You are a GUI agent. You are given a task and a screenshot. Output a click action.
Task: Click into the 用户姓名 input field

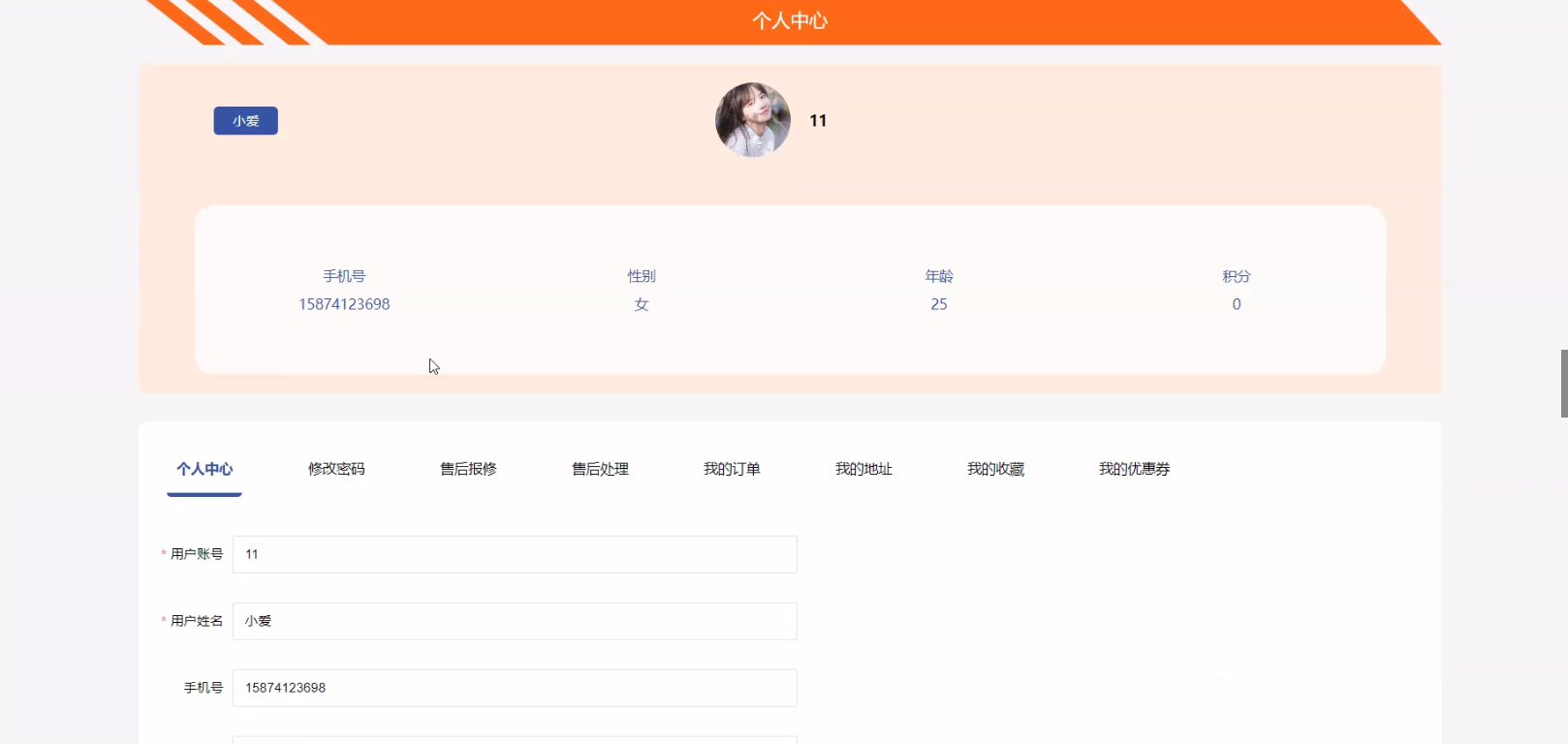(x=515, y=621)
